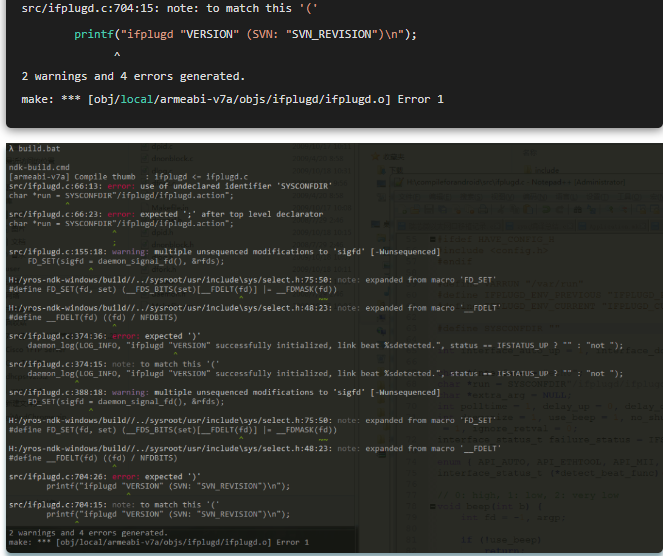Image resolution: width=663 pixels, height=556 pixels.
Task: Click the 'src/ifplugd.c:374:15: note' line
Action: [x=114, y=364]
